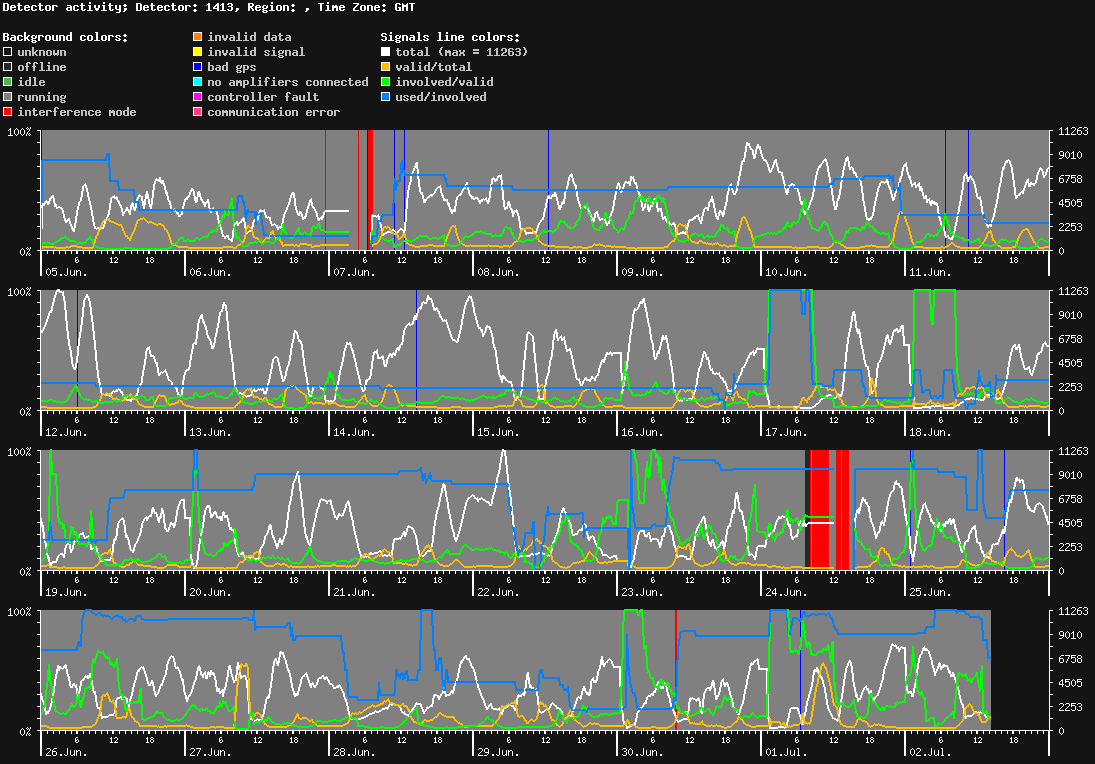Click the red interference line on 30.Jun.

coord(676,670)
